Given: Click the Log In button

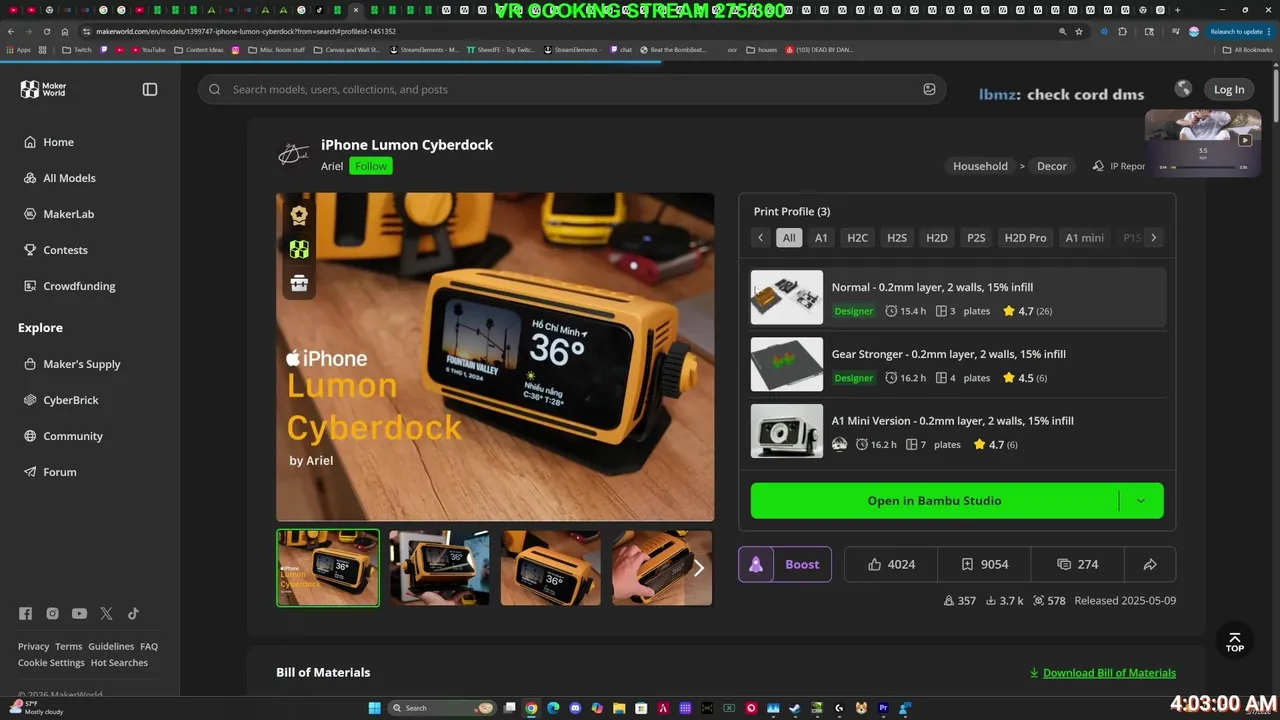Looking at the screenshot, I should click(x=1229, y=89).
